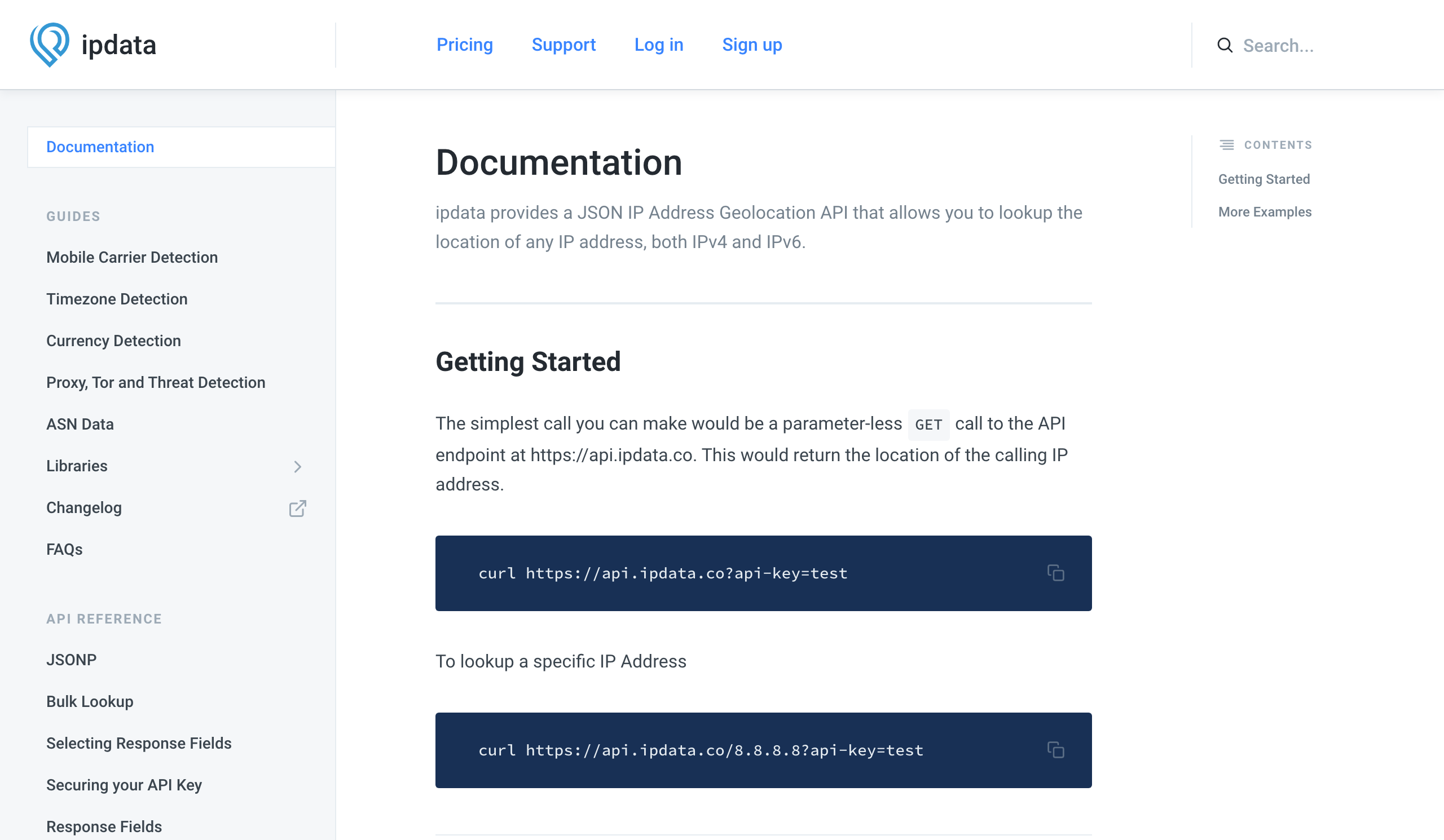Open the Libraries section
Screen dimensions: 1444x840
click(77, 466)
